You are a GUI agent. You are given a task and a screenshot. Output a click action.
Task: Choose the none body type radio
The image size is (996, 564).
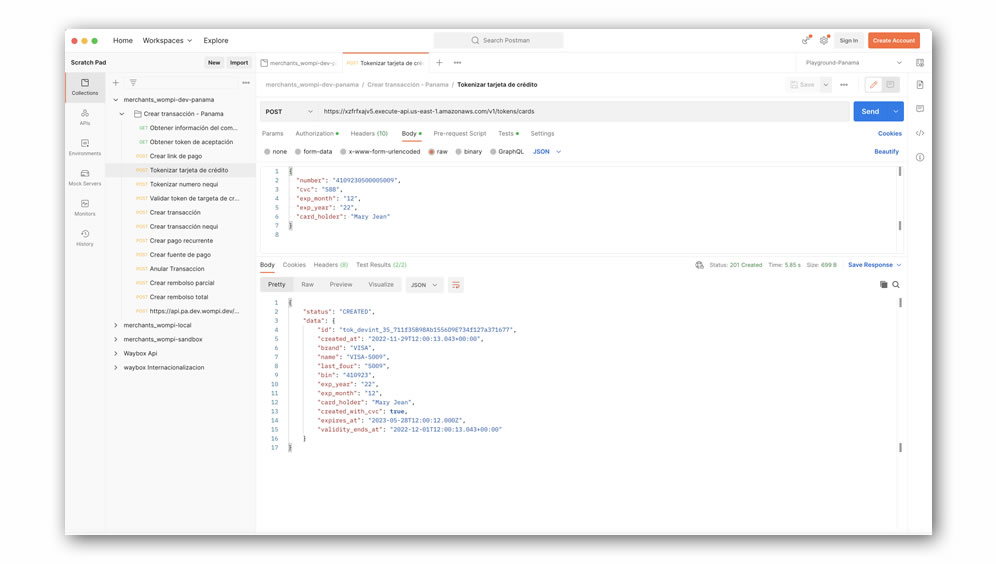click(275, 152)
